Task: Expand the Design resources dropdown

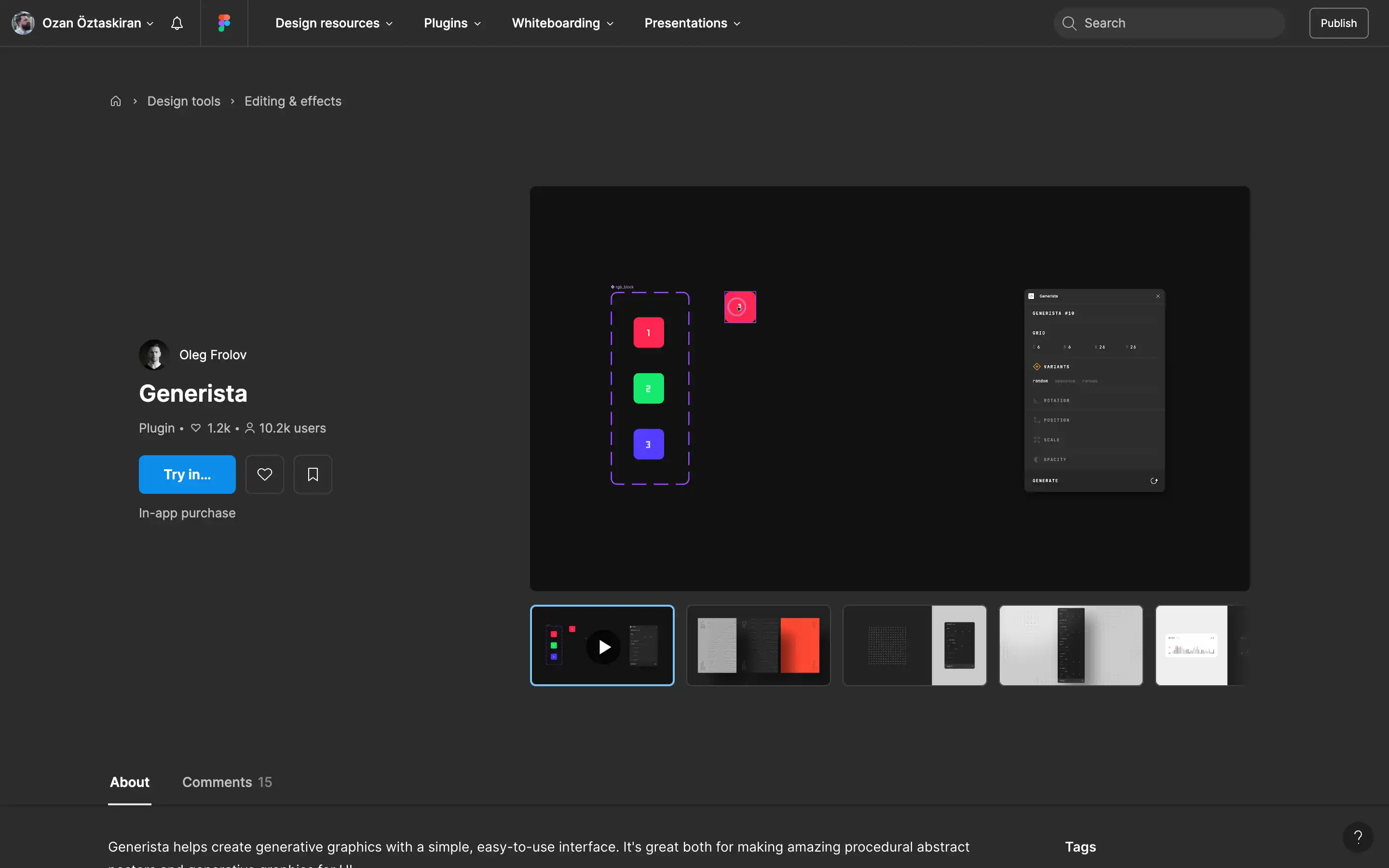Action: tap(333, 23)
